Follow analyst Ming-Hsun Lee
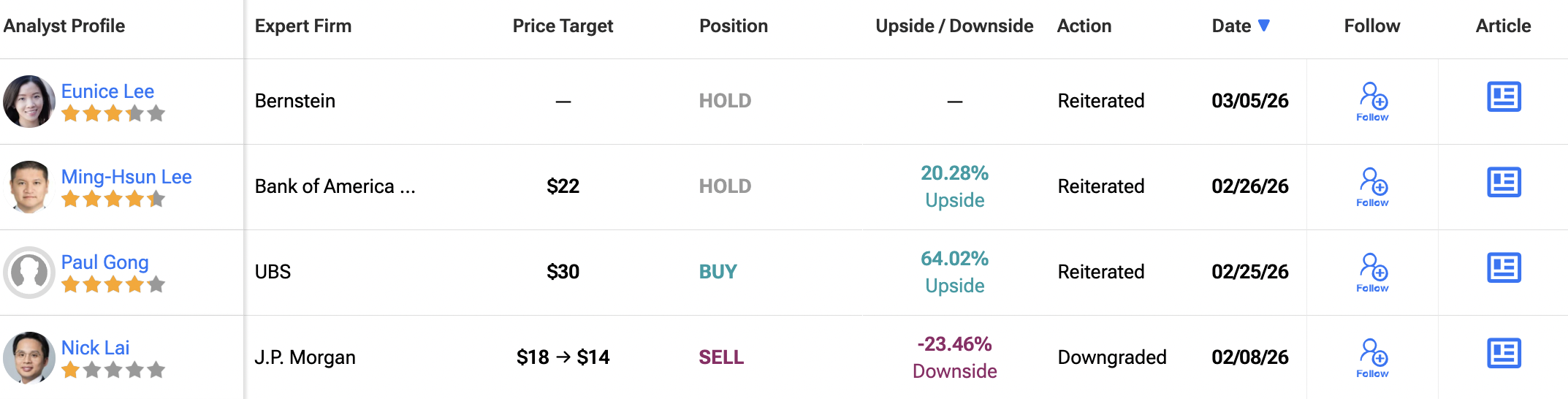The width and height of the screenshot is (1568, 399). coord(1373,187)
